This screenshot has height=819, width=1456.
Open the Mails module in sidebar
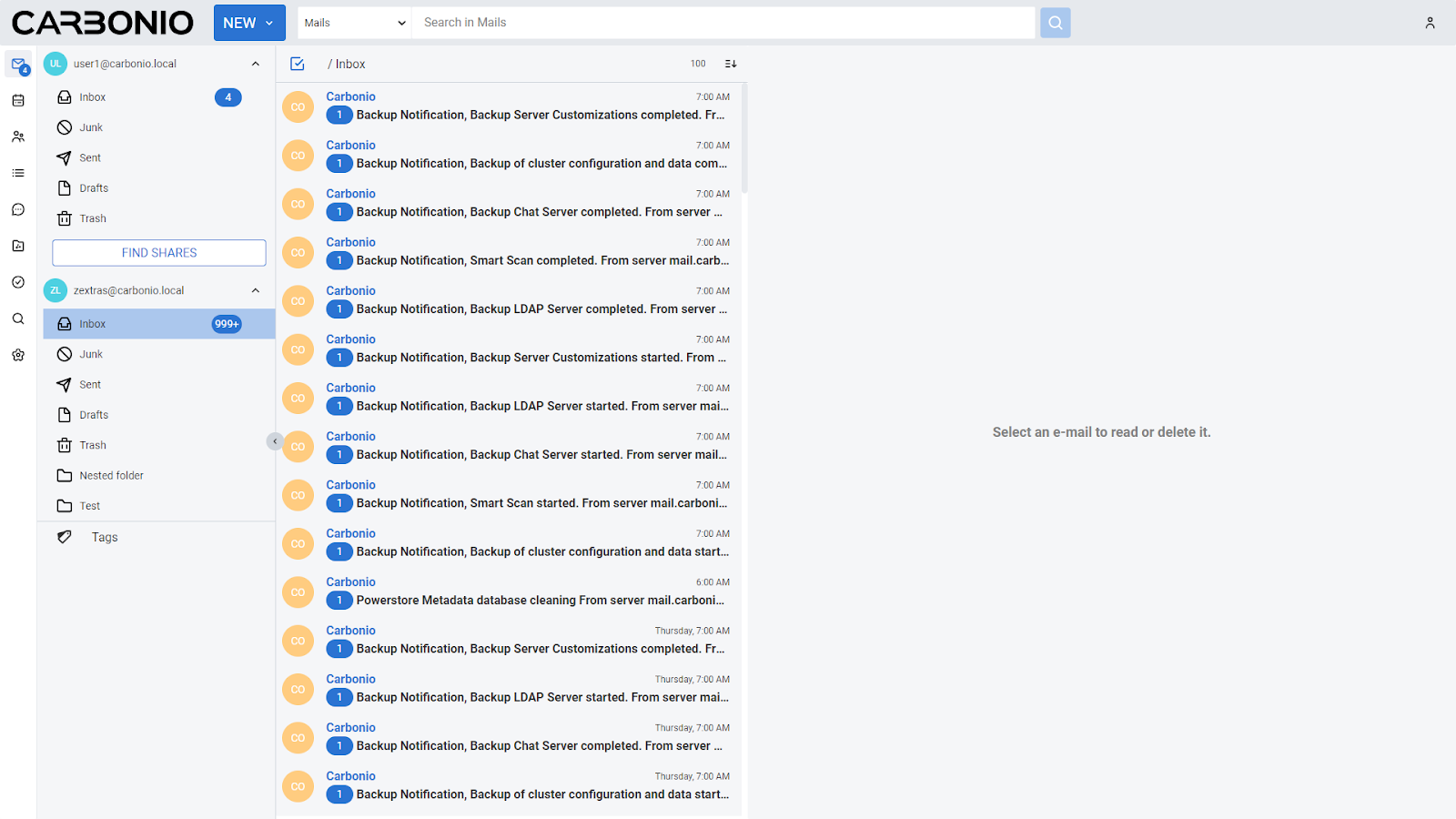pos(18,65)
